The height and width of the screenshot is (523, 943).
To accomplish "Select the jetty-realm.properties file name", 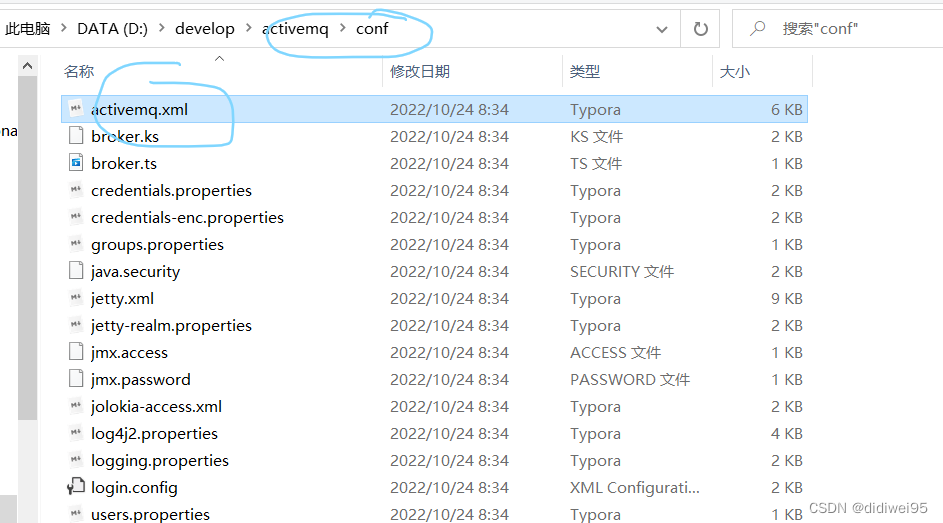I will point(171,326).
